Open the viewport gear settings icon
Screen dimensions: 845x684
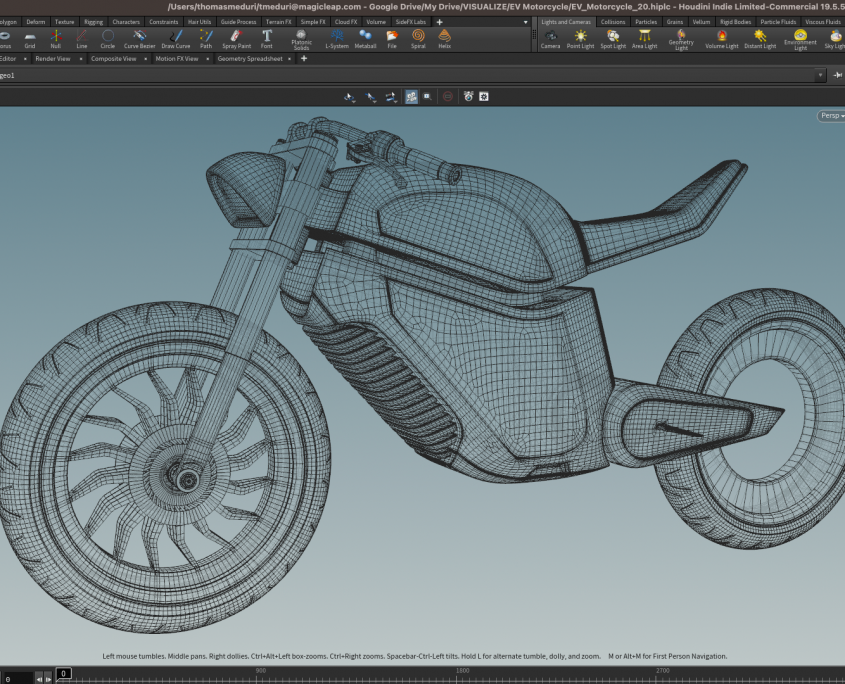[x=484, y=96]
